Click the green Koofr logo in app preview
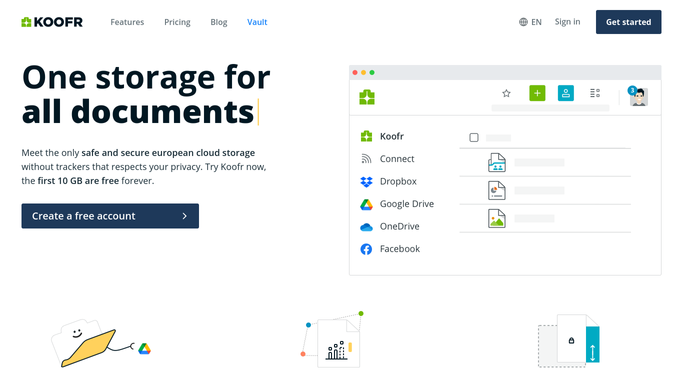Image resolution: width=683 pixels, height=384 pixels. pyautogui.click(x=367, y=97)
